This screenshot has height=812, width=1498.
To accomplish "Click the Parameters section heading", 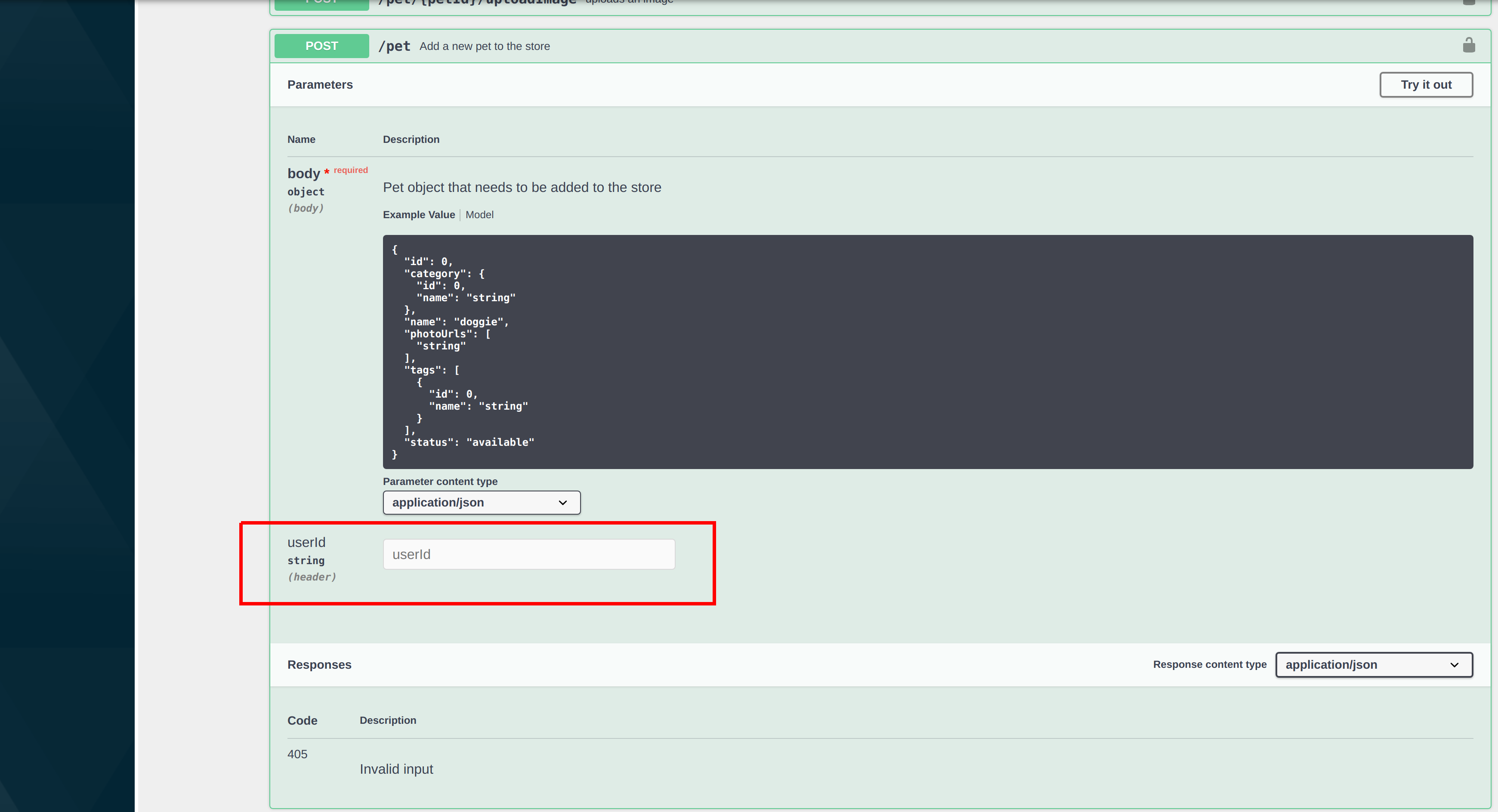I will coord(320,84).
